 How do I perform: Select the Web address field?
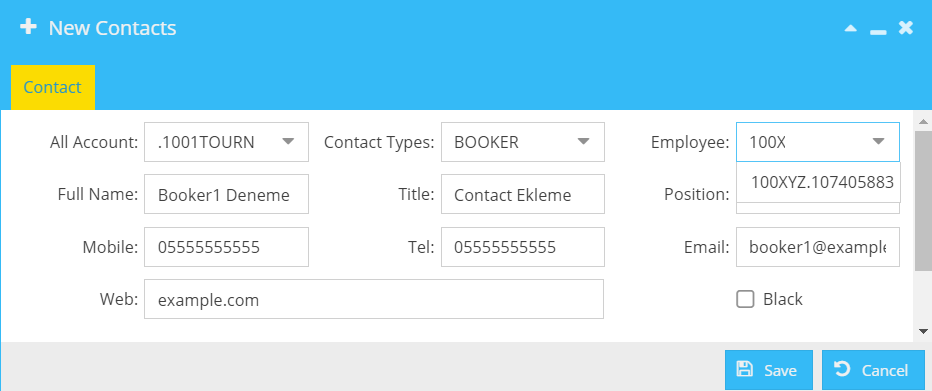[374, 299]
